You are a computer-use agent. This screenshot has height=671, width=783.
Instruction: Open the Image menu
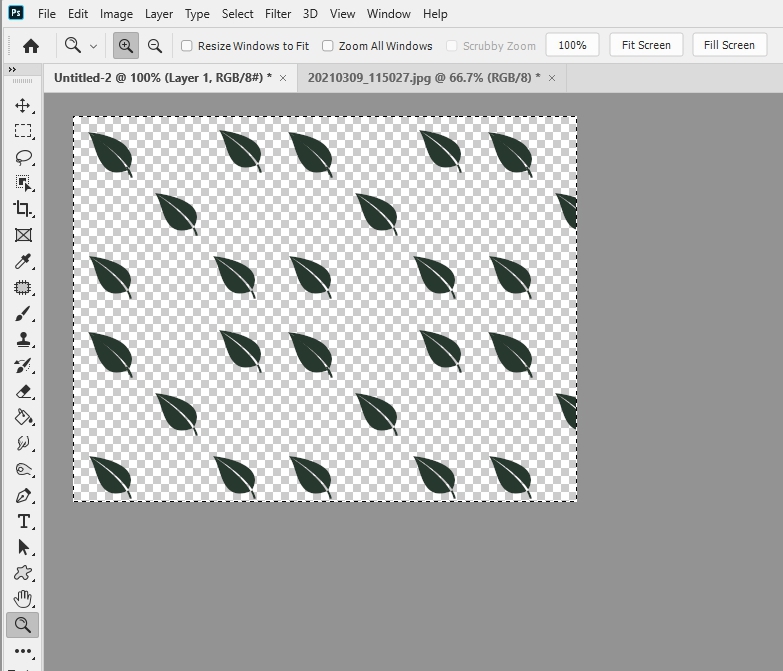click(116, 14)
